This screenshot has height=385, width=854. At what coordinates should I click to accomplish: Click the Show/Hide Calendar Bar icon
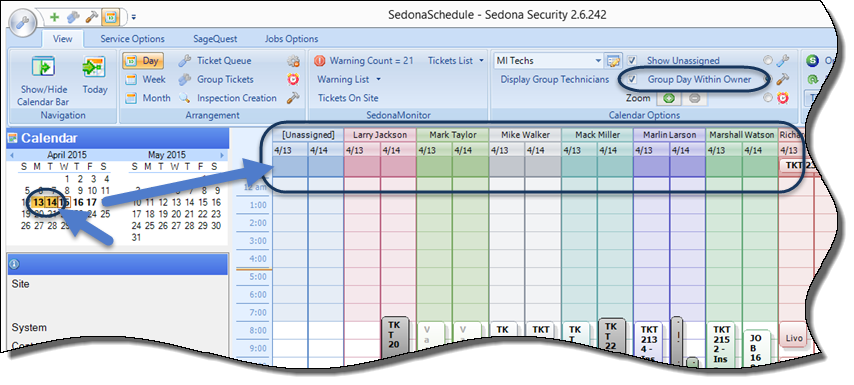tap(43, 68)
